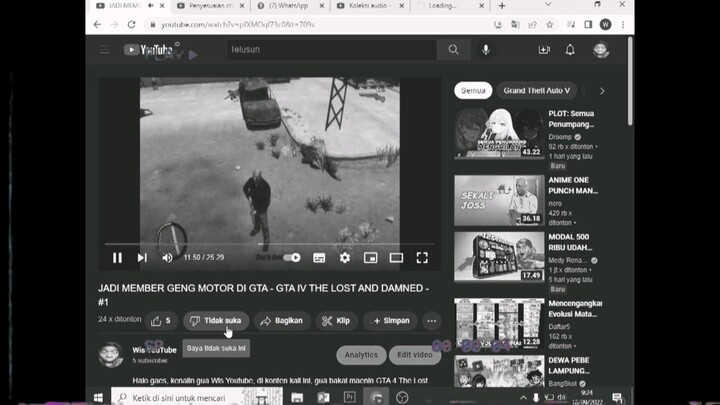Like the video with thumbs up

coord(161,321)
